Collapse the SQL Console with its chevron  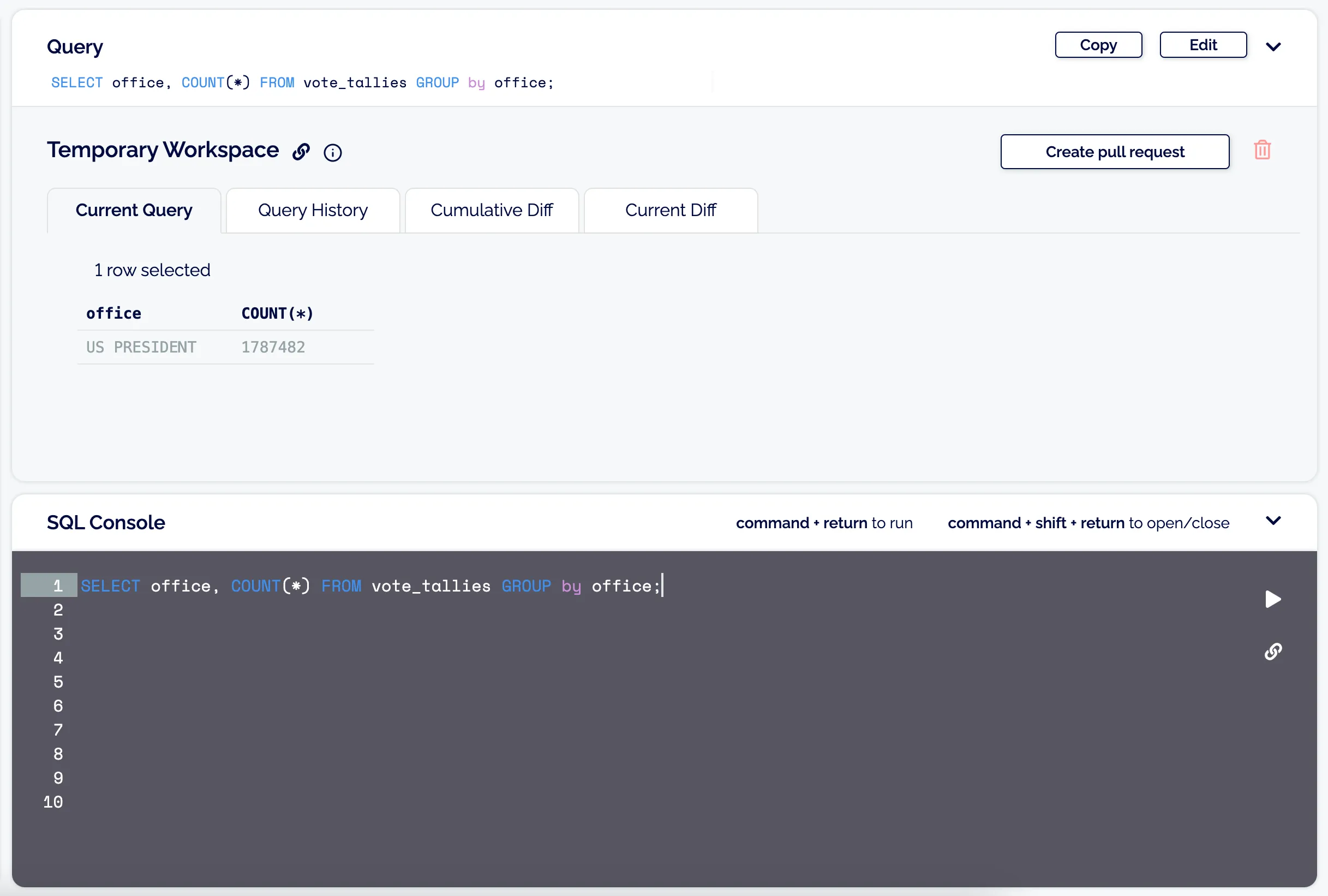coord(1273,521)
